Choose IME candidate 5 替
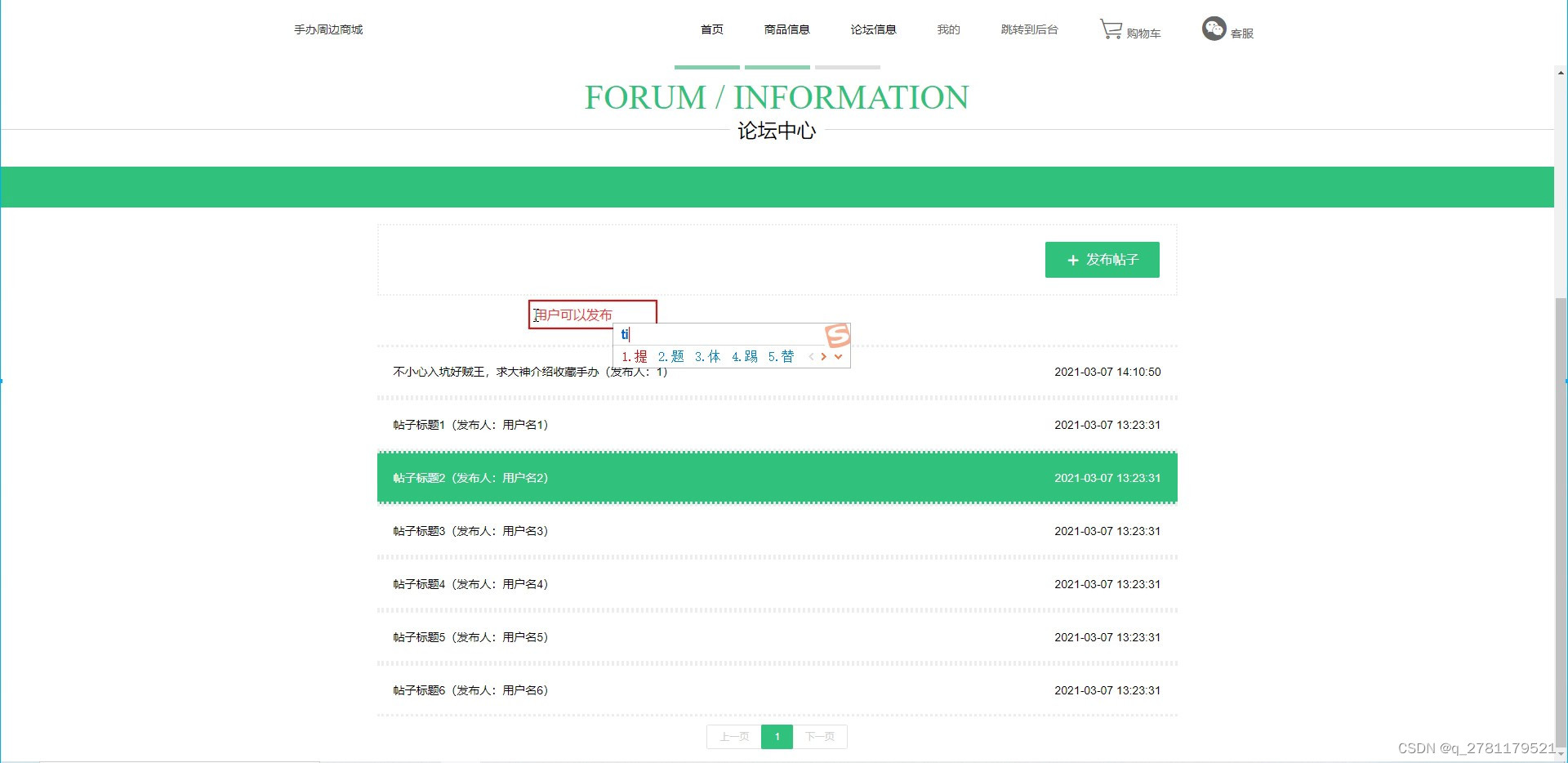This screenshot has height=763, width=1568. 781,356
